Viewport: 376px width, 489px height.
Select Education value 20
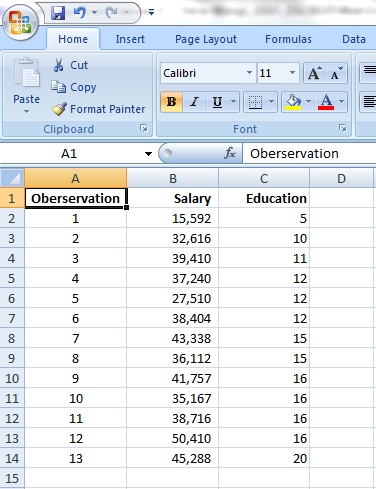[264, 458]
